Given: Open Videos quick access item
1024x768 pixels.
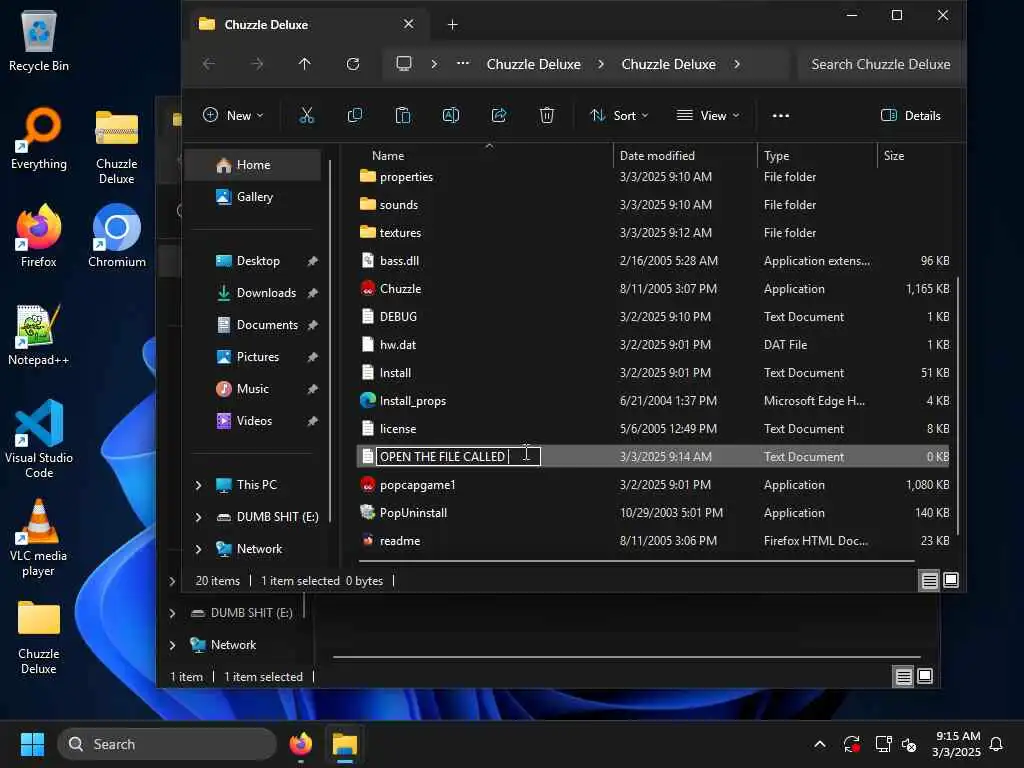Looking at the screenshot, I should coord(254,421).
